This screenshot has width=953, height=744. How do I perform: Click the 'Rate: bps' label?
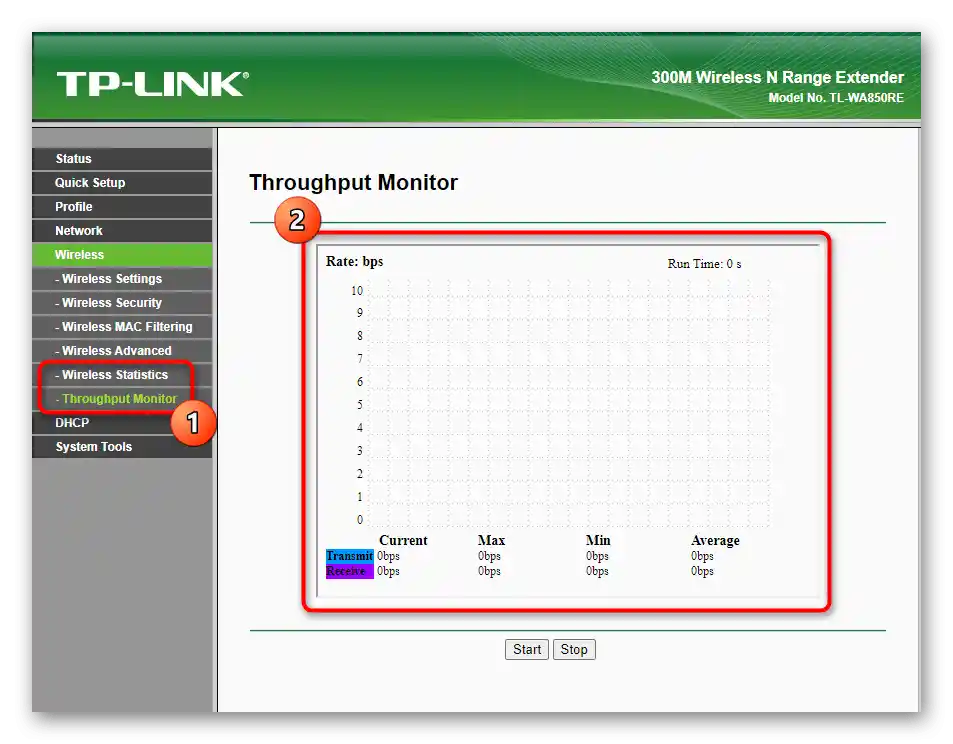coord(354,261)
